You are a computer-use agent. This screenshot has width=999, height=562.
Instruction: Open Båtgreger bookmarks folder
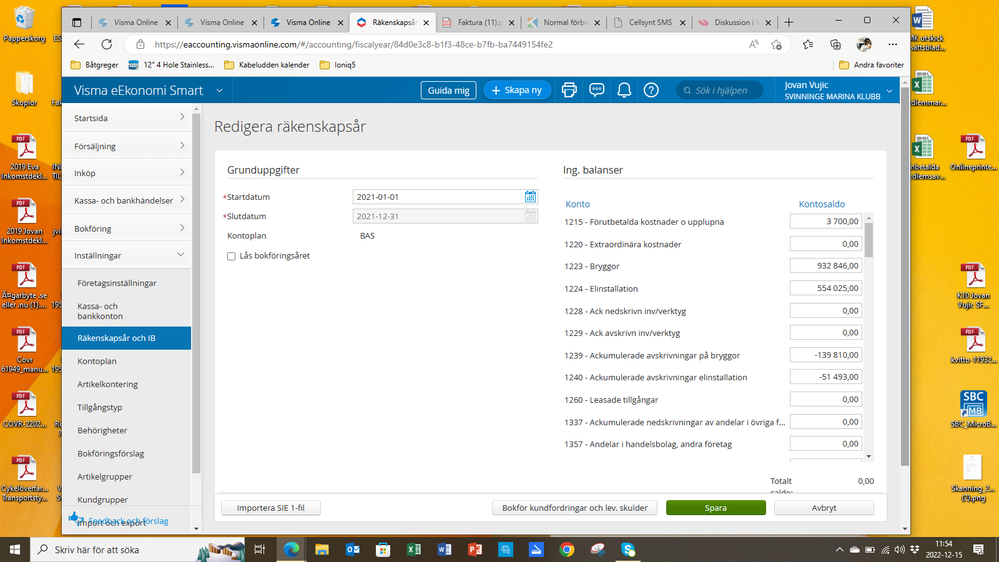tap(94, 65)
